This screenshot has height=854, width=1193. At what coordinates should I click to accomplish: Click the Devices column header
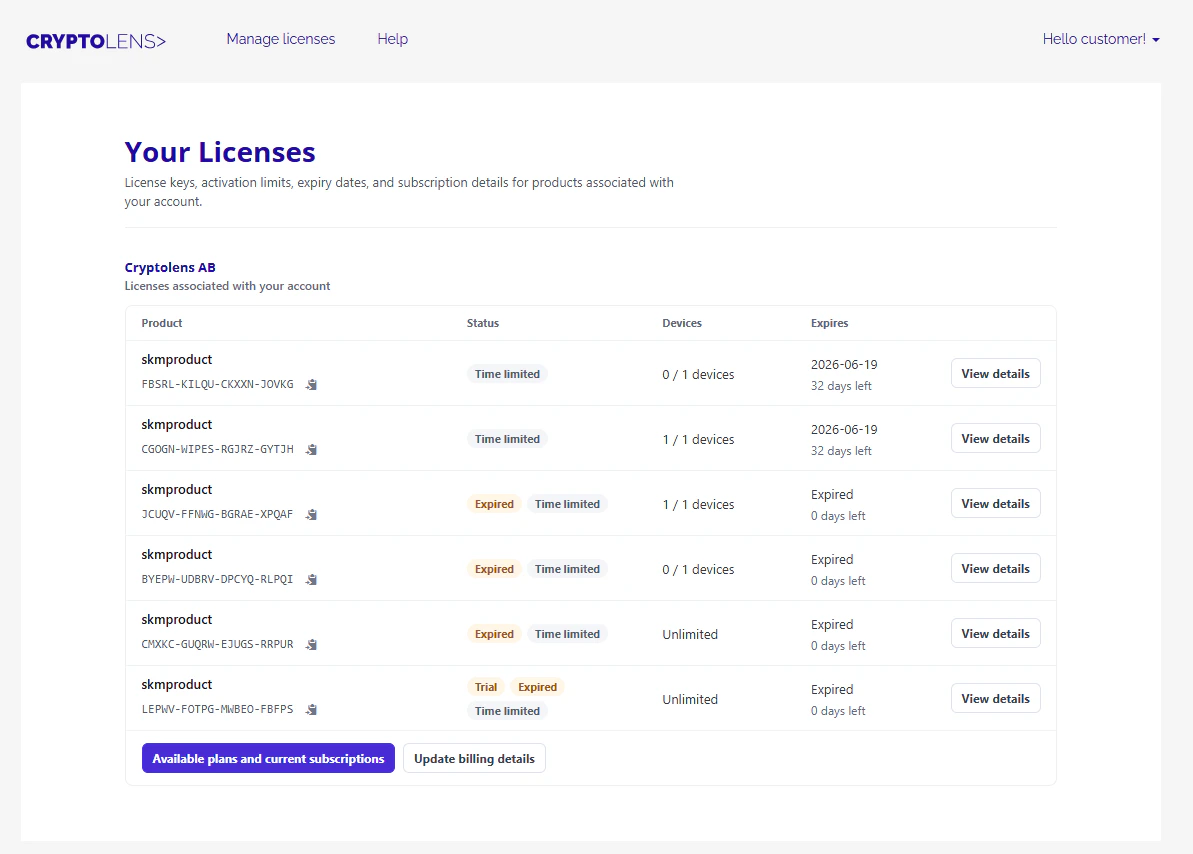coord(682,323)
